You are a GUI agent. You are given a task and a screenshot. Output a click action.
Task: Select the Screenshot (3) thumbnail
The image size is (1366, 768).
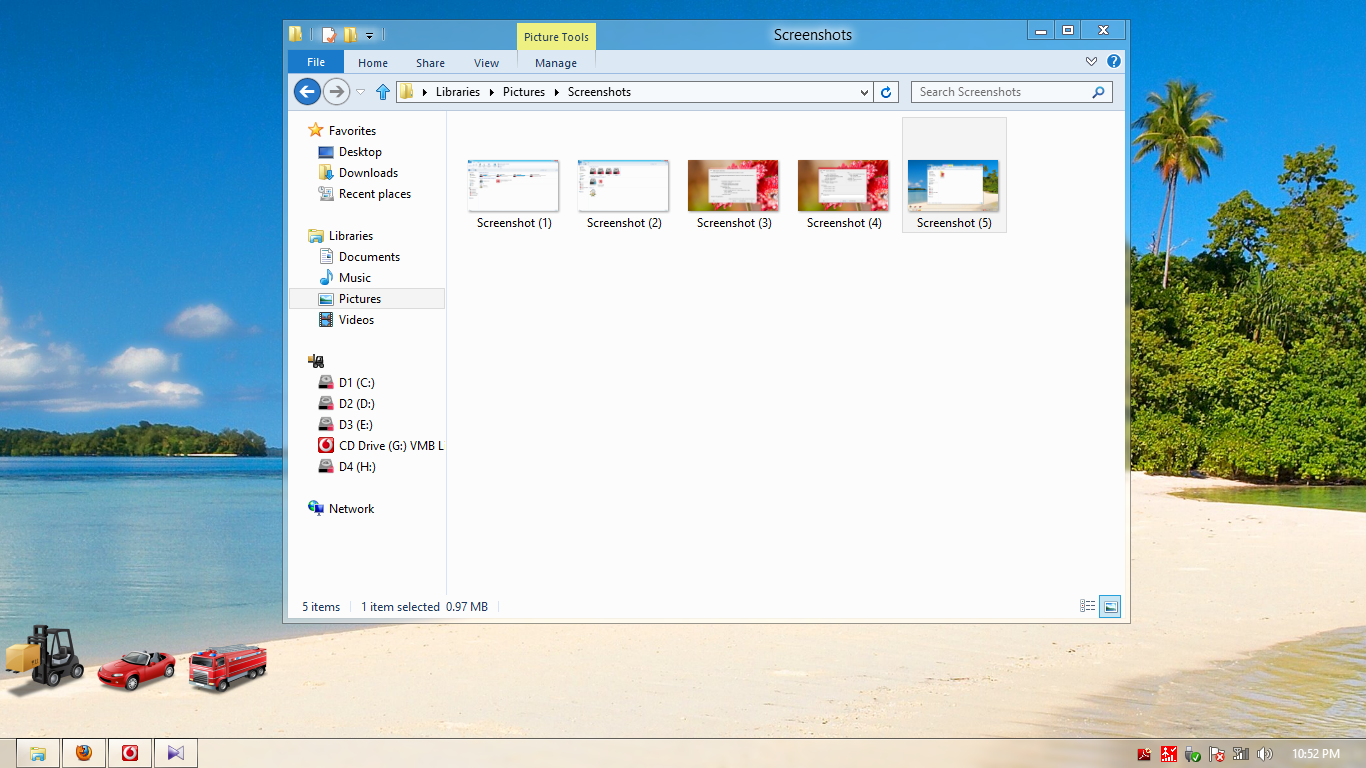tap(733, 187)
